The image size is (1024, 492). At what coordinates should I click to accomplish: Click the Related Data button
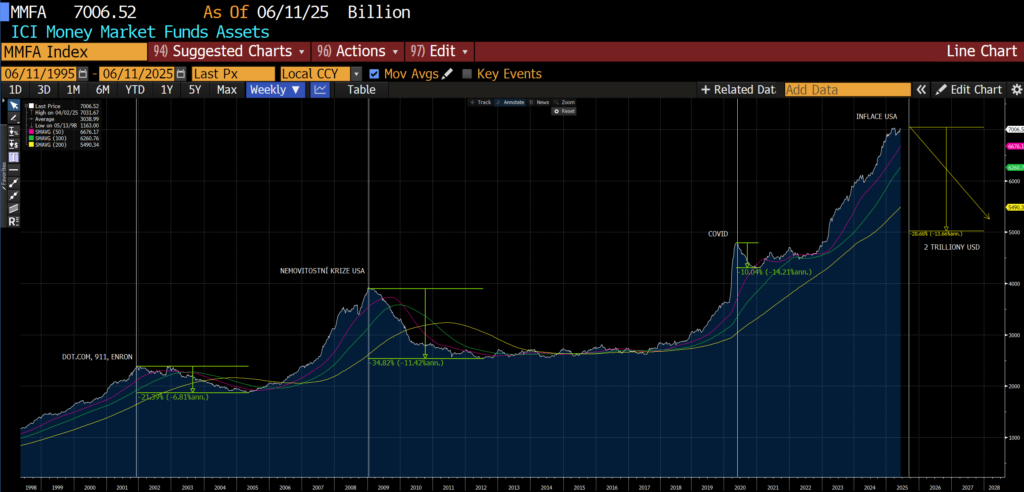click(x=738, y=90)
